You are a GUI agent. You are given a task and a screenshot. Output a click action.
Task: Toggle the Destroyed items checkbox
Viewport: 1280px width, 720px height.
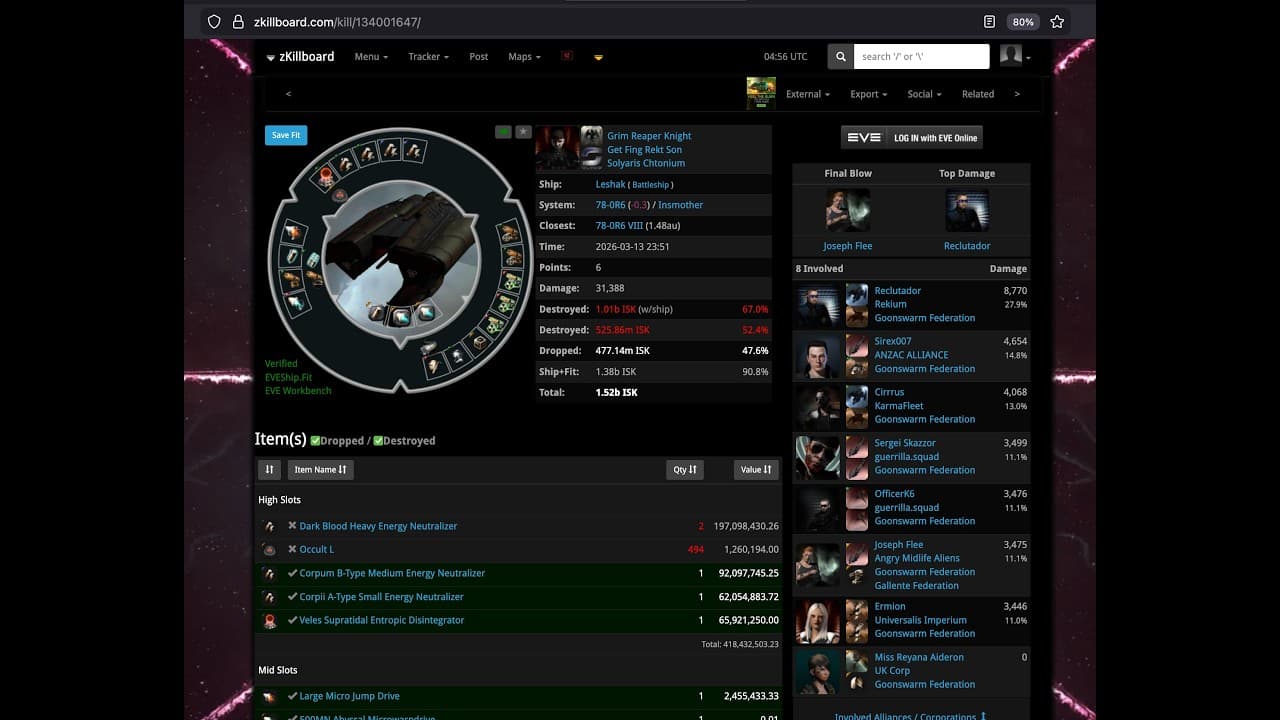coord(378,441)
